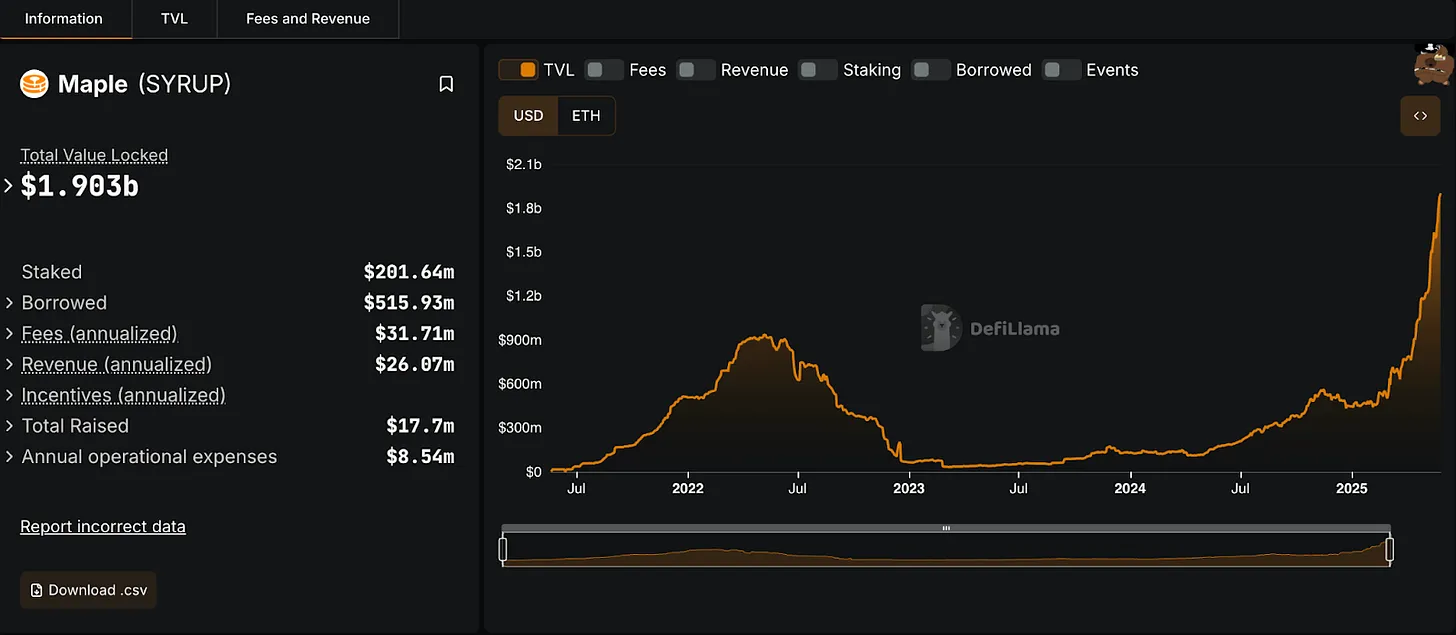The image size is (1456, 635).
Task: Click the $1.8b y-axis label
Action: [524, 208]
